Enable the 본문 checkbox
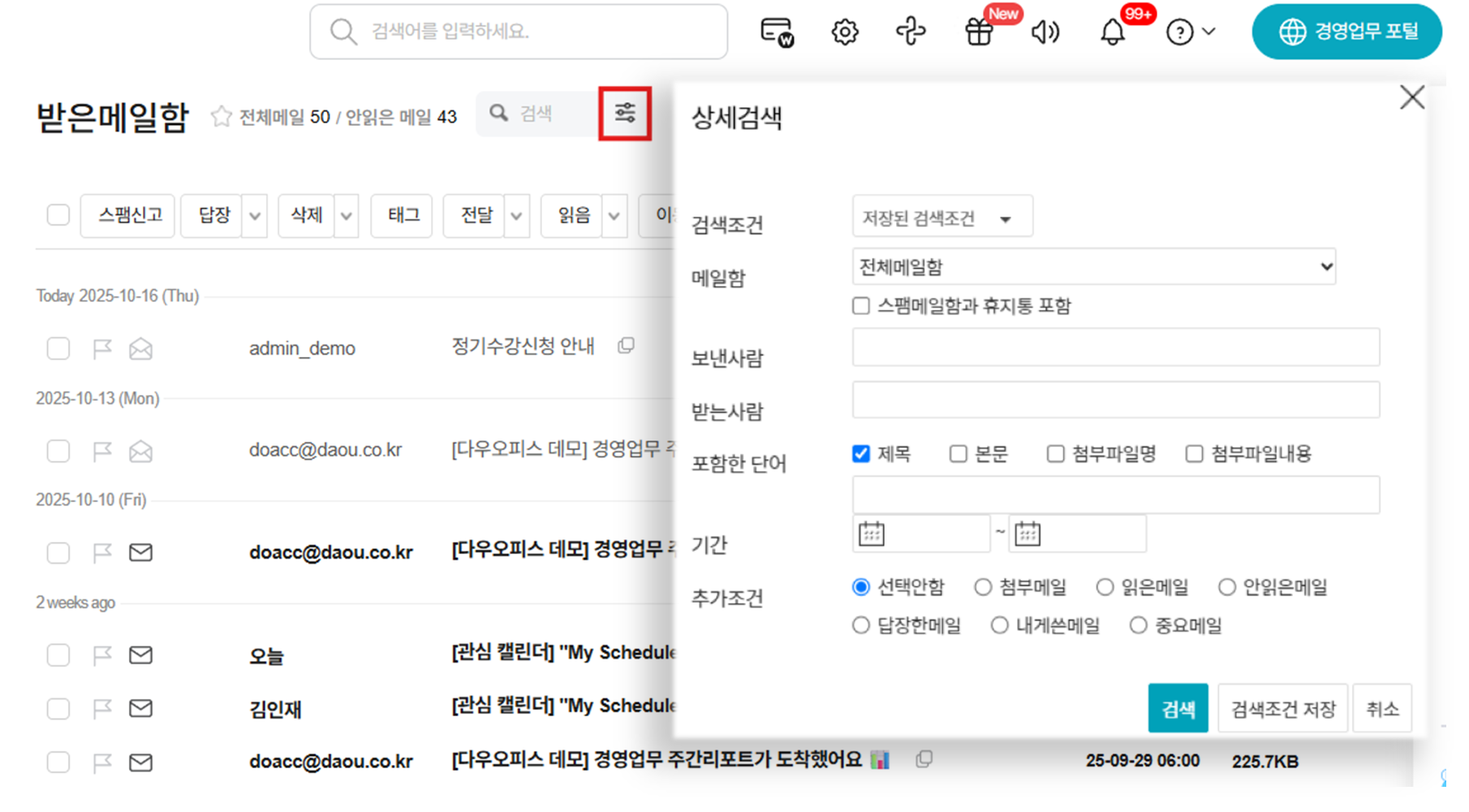Viewport: 1469px width, 812px height. coord(959,453)
